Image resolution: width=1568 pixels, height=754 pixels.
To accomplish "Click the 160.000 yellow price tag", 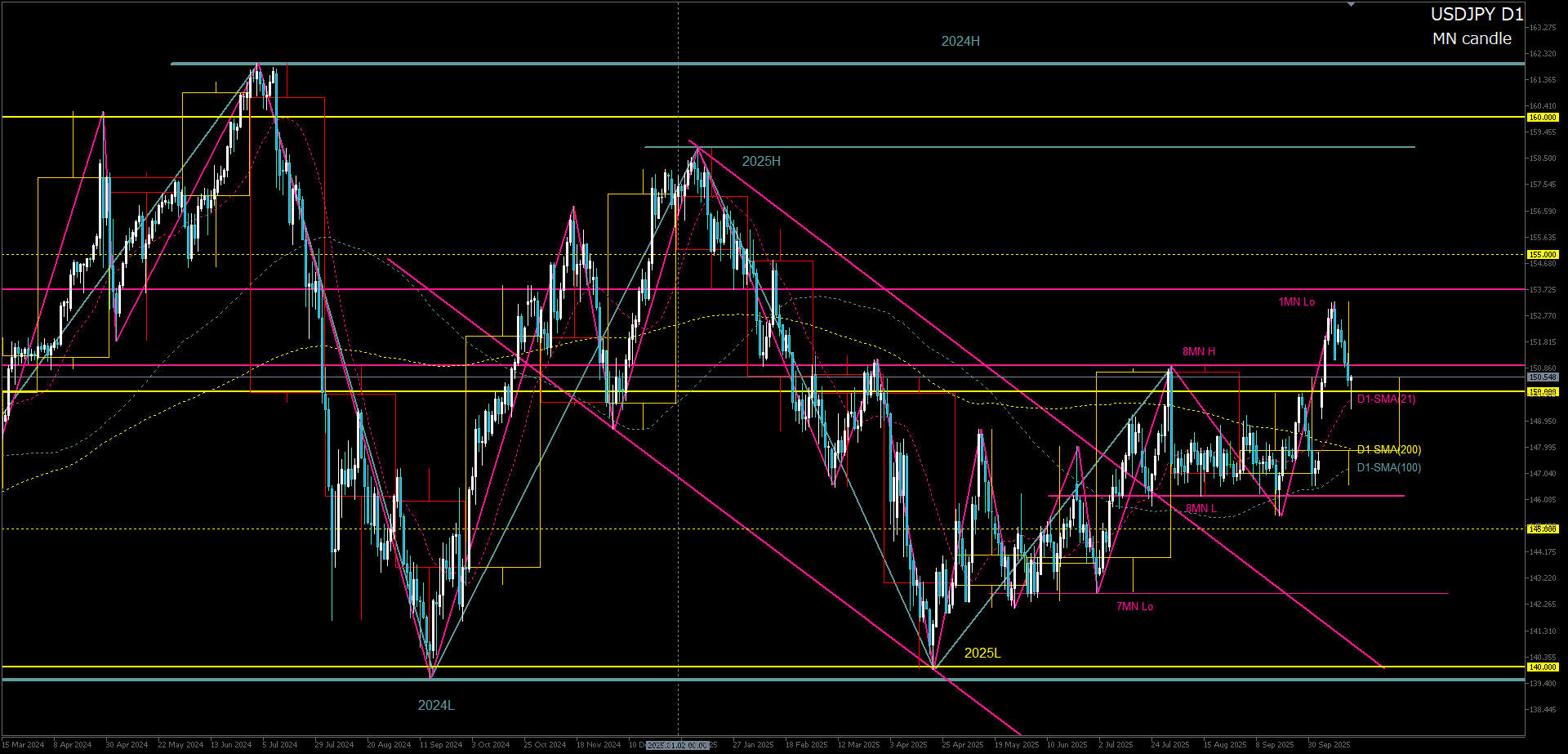I will tap(1542, 118).
